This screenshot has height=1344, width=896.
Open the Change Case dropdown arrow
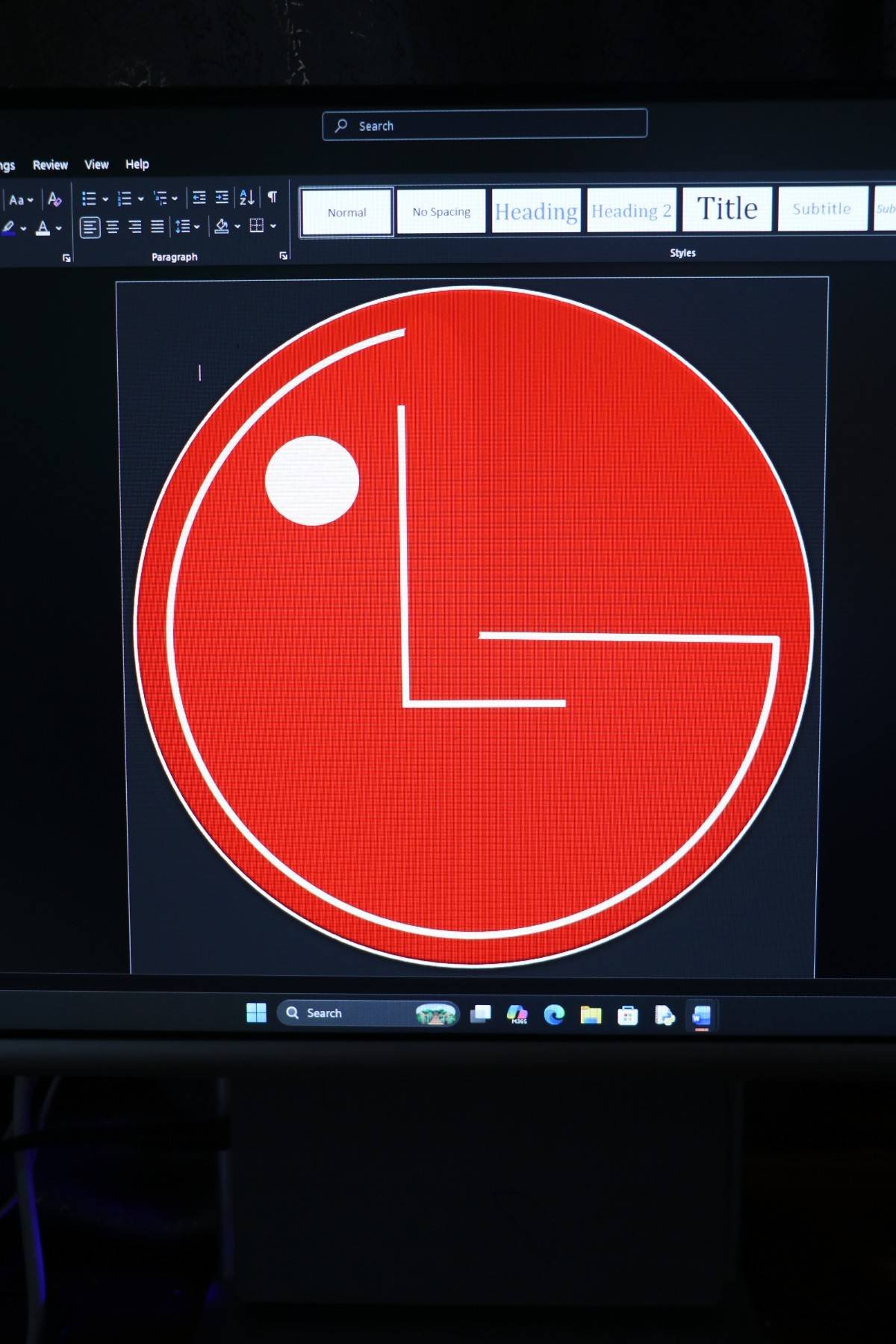(x=31, y=200)
